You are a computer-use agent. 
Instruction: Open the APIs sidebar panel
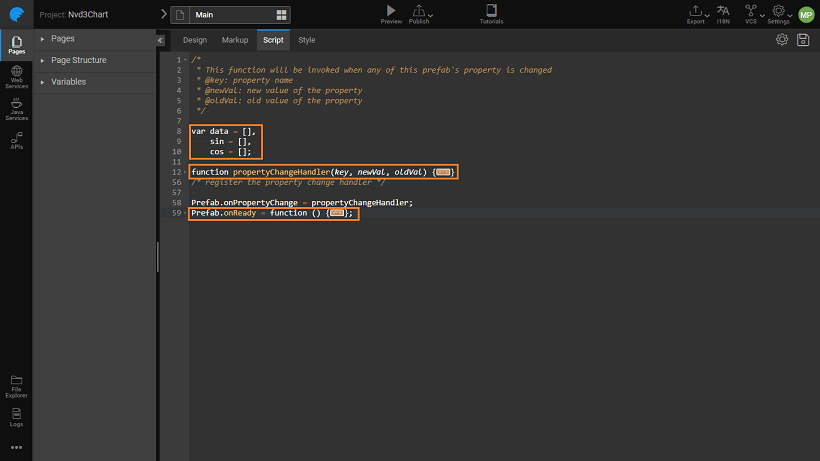point(16,140)
